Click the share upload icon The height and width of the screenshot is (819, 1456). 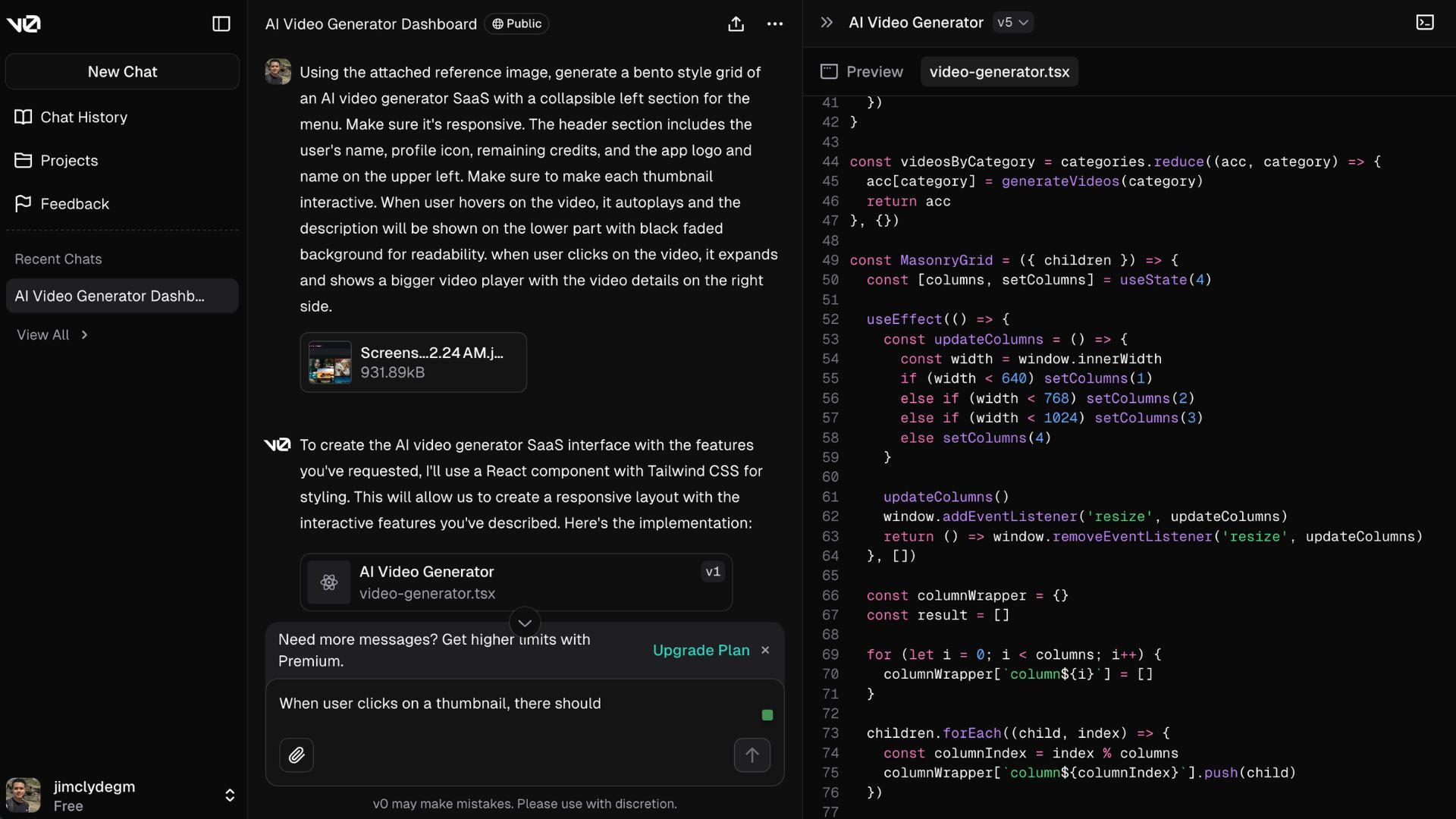click(736, 24)
